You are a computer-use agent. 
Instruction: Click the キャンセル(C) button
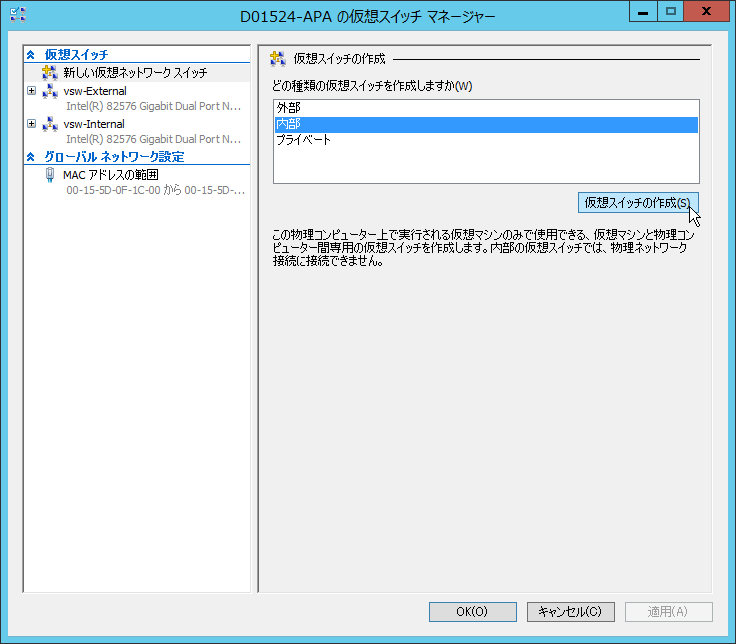point(571,612)
